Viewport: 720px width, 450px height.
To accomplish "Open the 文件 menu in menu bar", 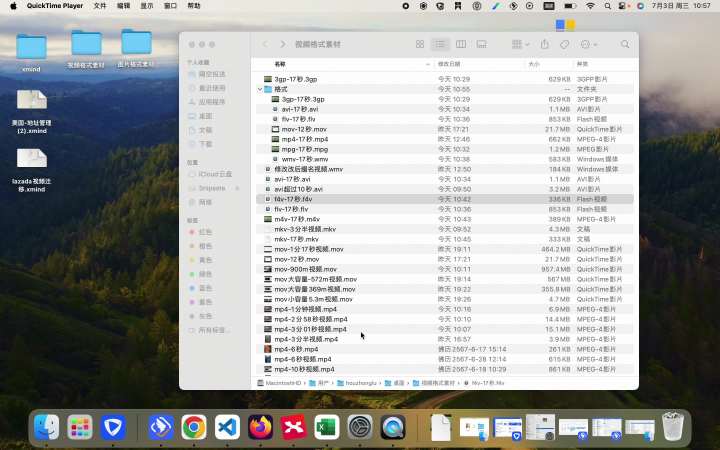I will tap(100, 6).
